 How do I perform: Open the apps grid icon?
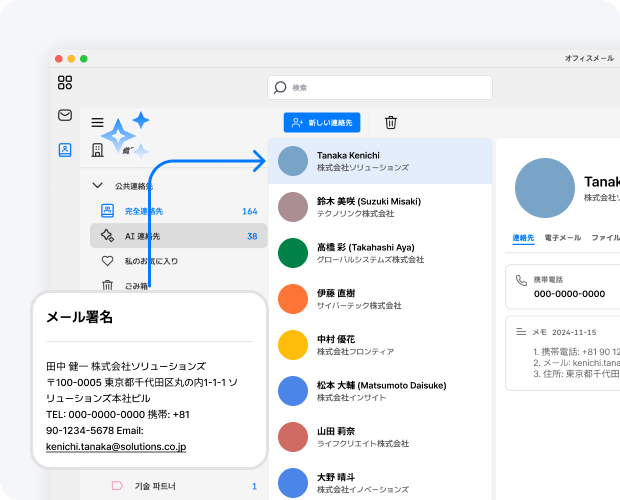(65, 83)
